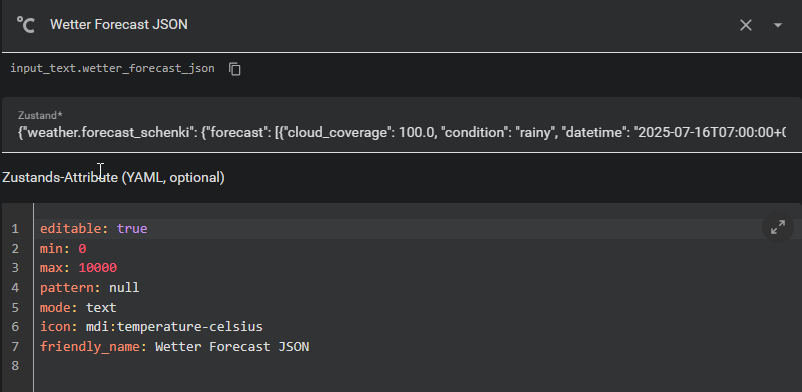Click the 'friendly_name: Wetter Forecast JSON' line

174,346
